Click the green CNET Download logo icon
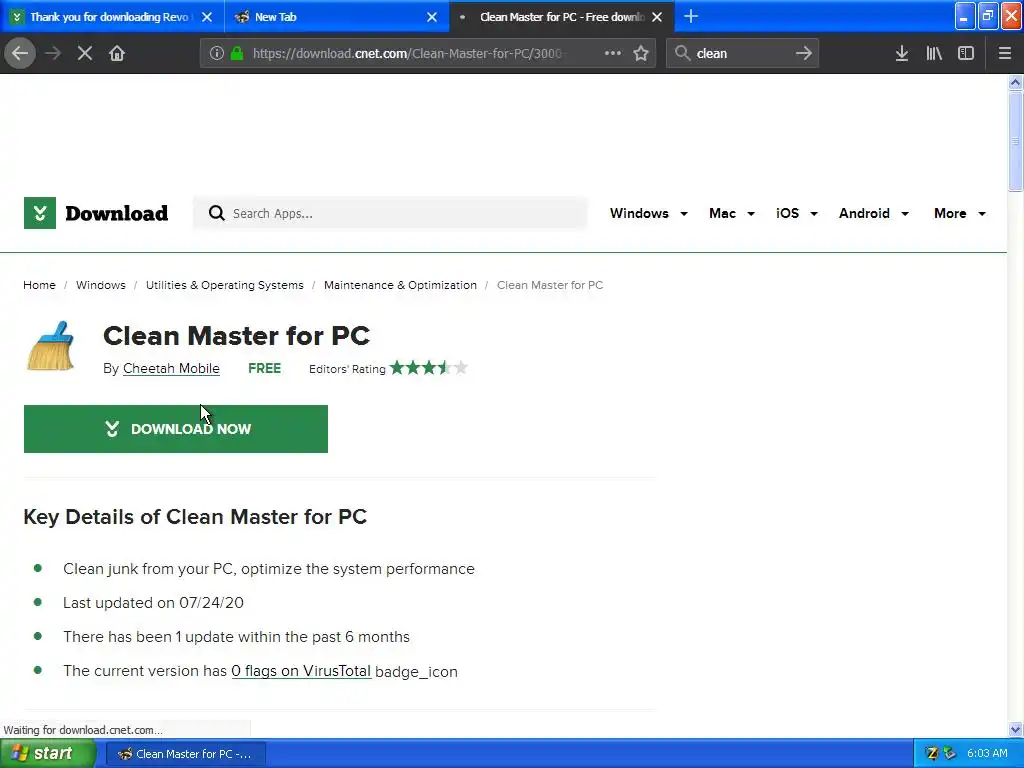This screenshot has height=768, width=1024. click(40, 213)
